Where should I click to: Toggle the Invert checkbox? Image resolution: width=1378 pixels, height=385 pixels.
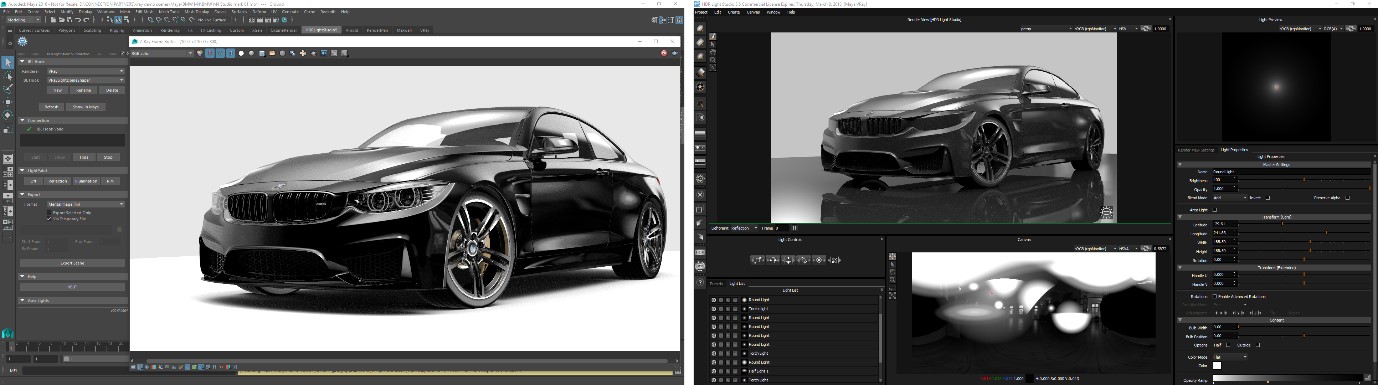click(1268, 197)
